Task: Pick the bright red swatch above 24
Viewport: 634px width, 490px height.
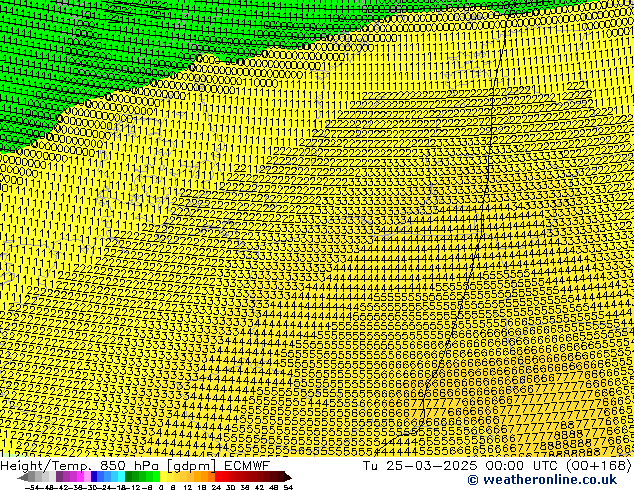Action: [218, 477]
